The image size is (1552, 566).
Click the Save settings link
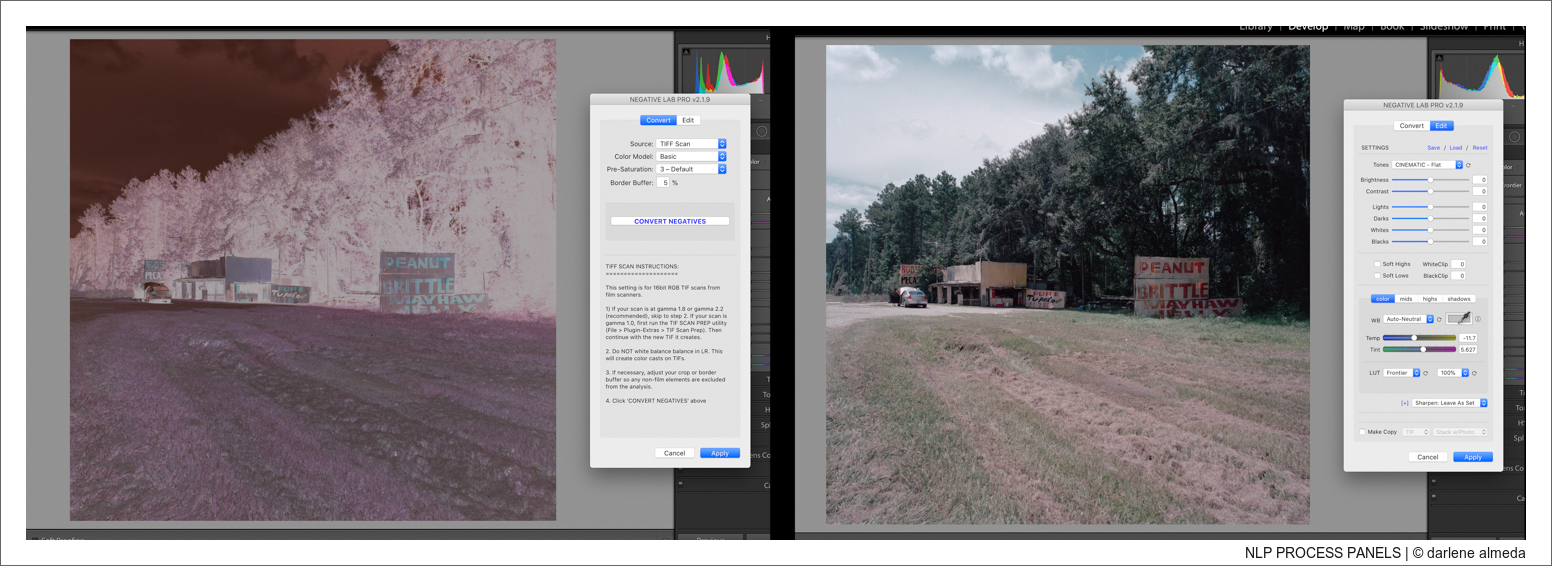(x=1434, y=148)
